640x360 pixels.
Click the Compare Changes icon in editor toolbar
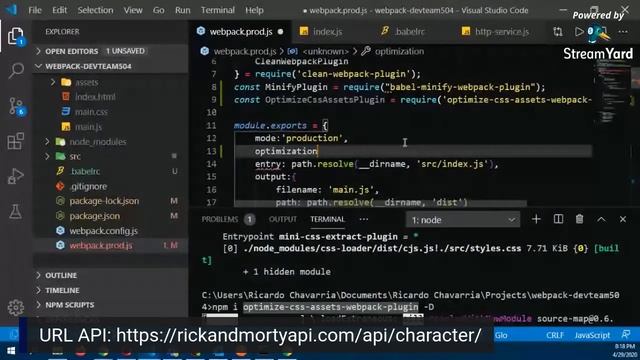558,31
